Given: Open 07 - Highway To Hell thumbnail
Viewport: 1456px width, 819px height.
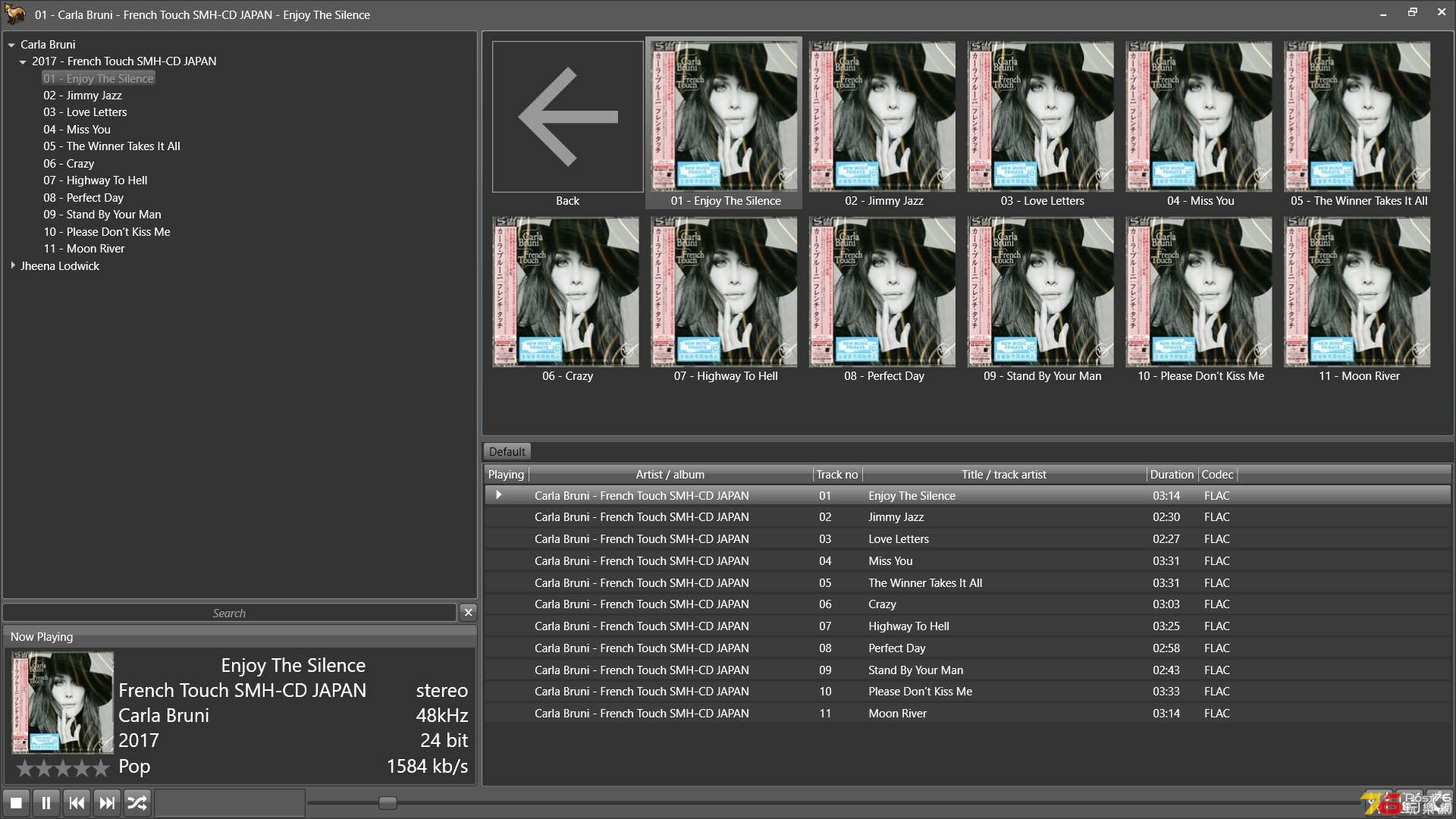Looking at the screenshot, I should pyautogui.click(x=724, y=292).
